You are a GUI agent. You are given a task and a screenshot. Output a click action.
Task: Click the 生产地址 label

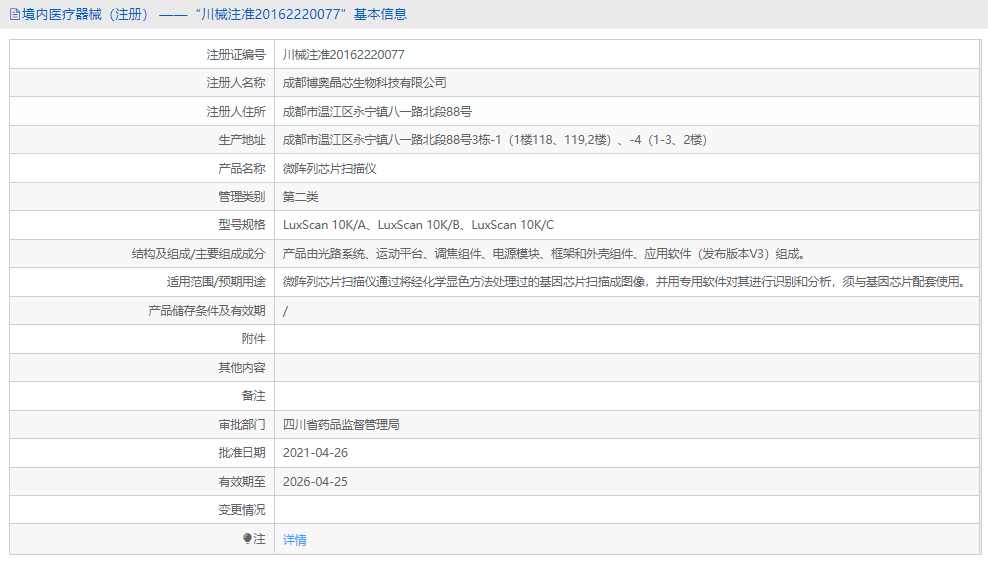242,140
